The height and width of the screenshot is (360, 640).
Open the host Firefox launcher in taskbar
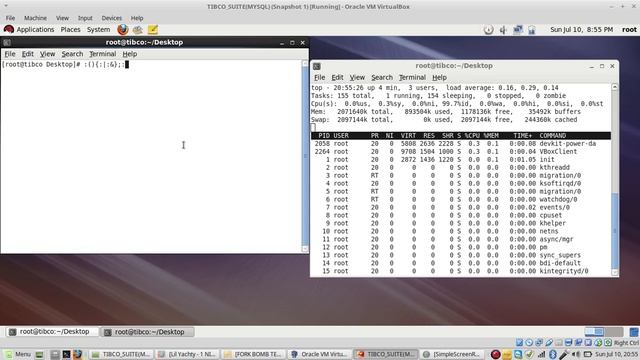[x=77, y=354]
